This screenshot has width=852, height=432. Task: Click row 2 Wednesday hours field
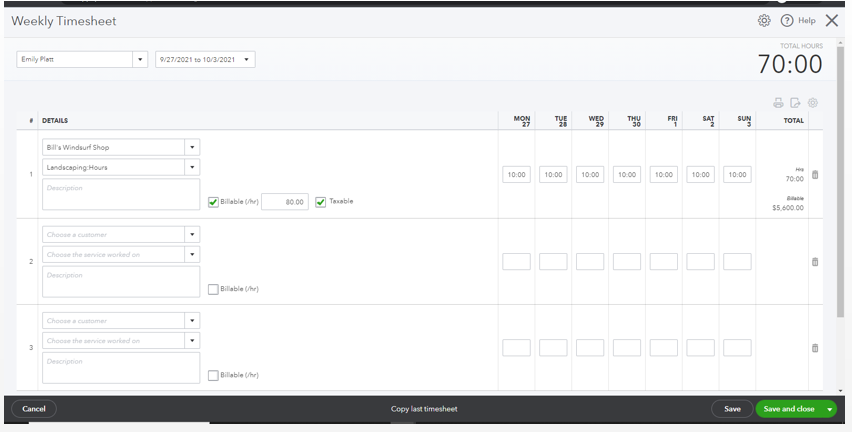(590, 261)
